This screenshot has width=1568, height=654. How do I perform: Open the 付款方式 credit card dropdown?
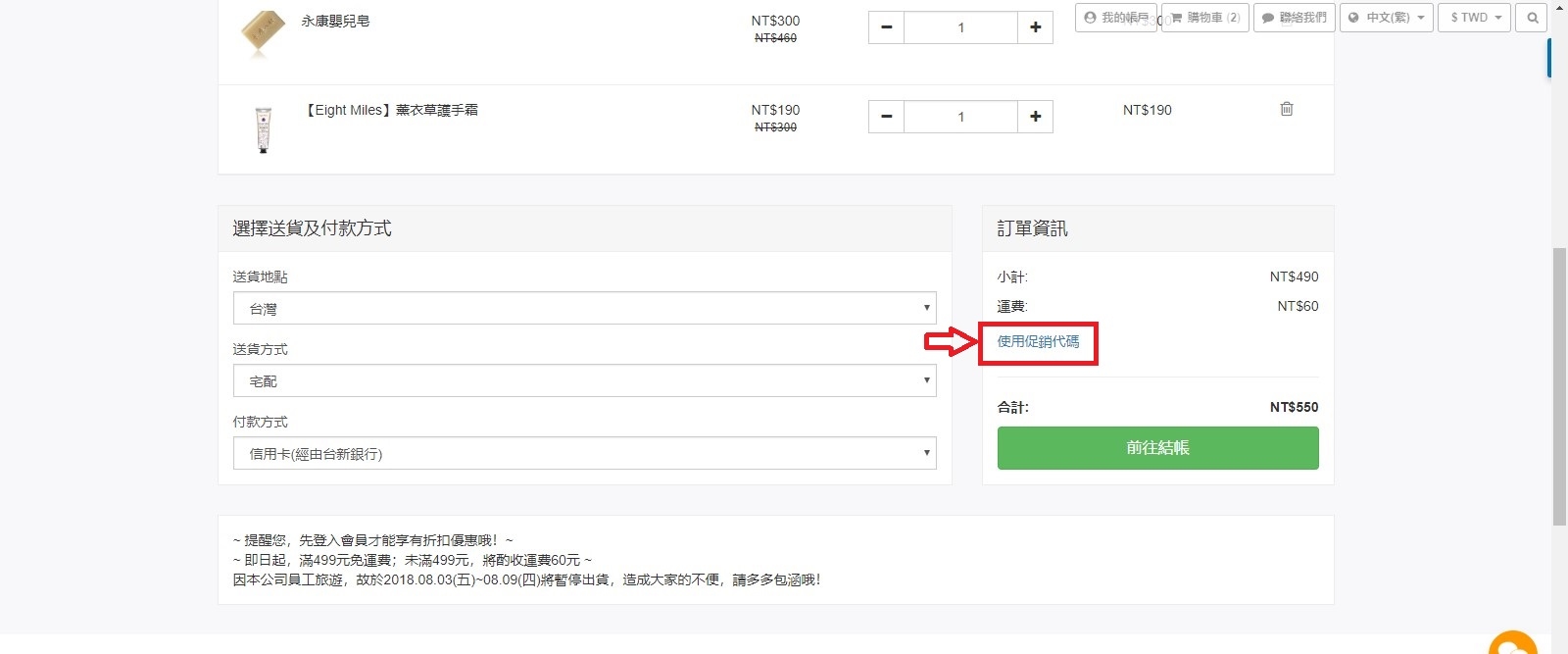pyautogui.click(x=584, y=454)
